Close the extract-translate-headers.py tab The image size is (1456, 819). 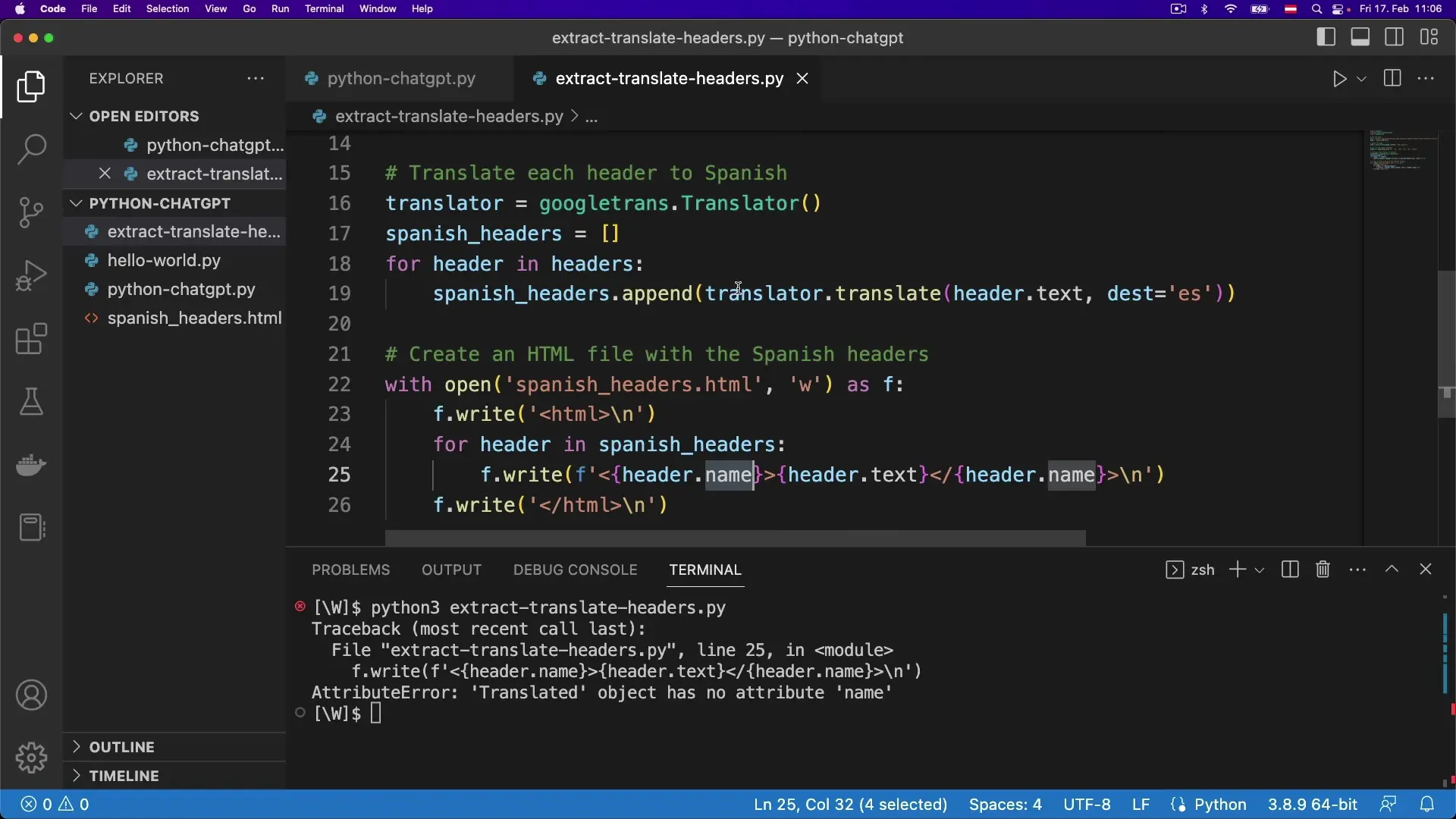click(x=802, y=79)
